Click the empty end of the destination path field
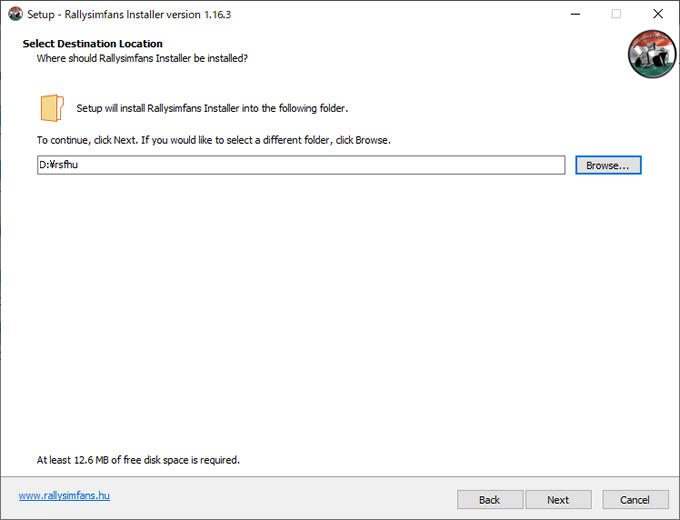The image size is (680, 520). [390, 165]
